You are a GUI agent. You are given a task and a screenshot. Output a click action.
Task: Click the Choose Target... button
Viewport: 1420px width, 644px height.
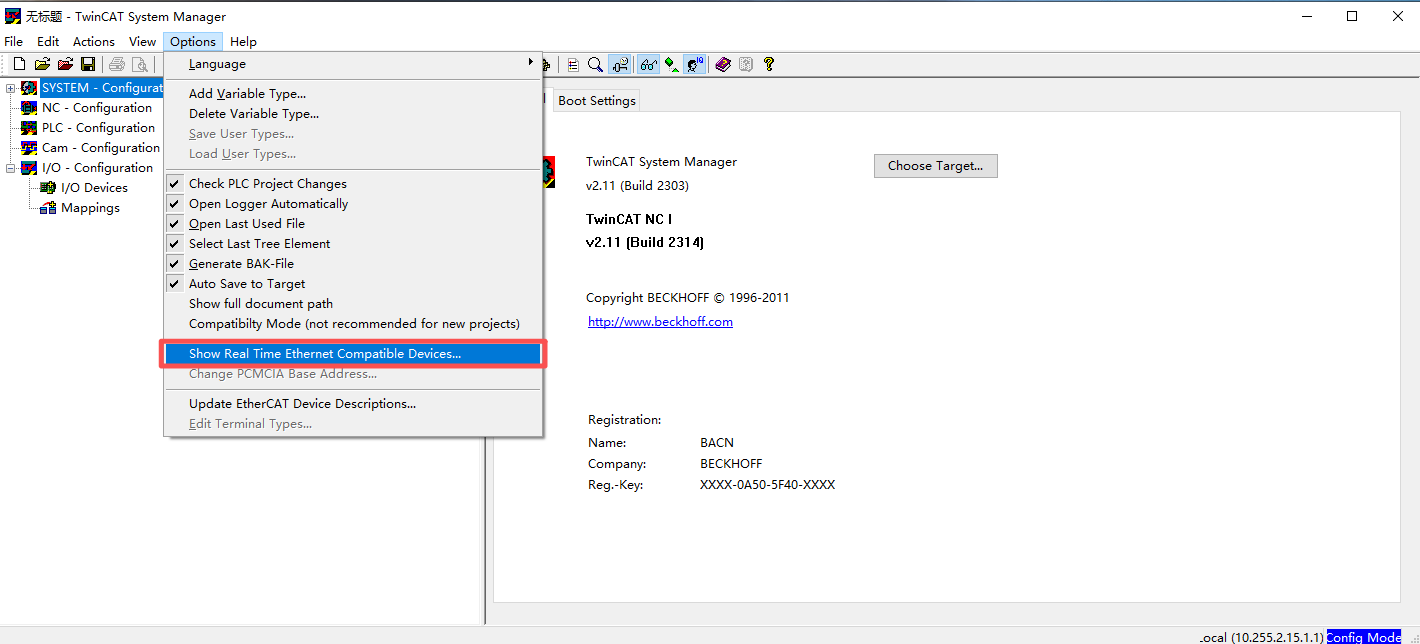[x=936, y=166]
